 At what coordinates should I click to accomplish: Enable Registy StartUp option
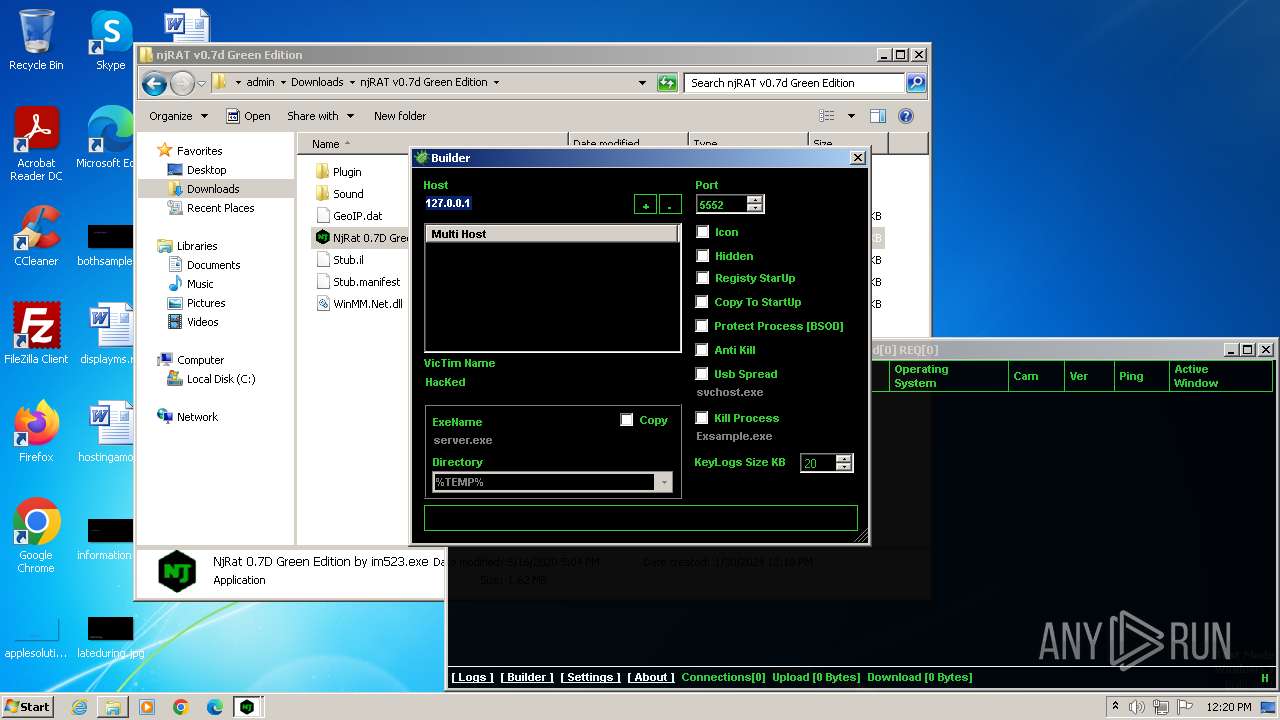703,278
